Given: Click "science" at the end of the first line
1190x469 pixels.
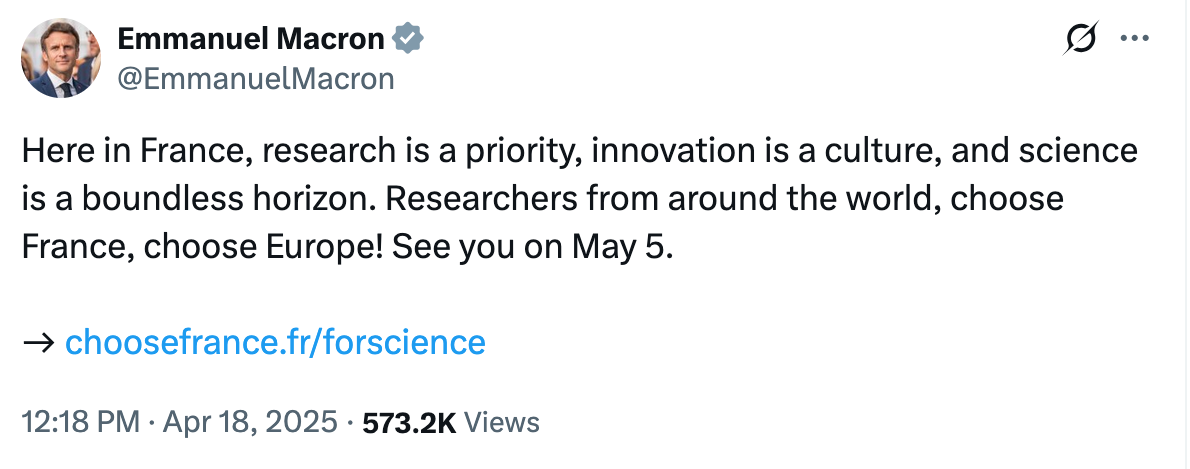Looking at the screenshot, I should (1076, 151).
